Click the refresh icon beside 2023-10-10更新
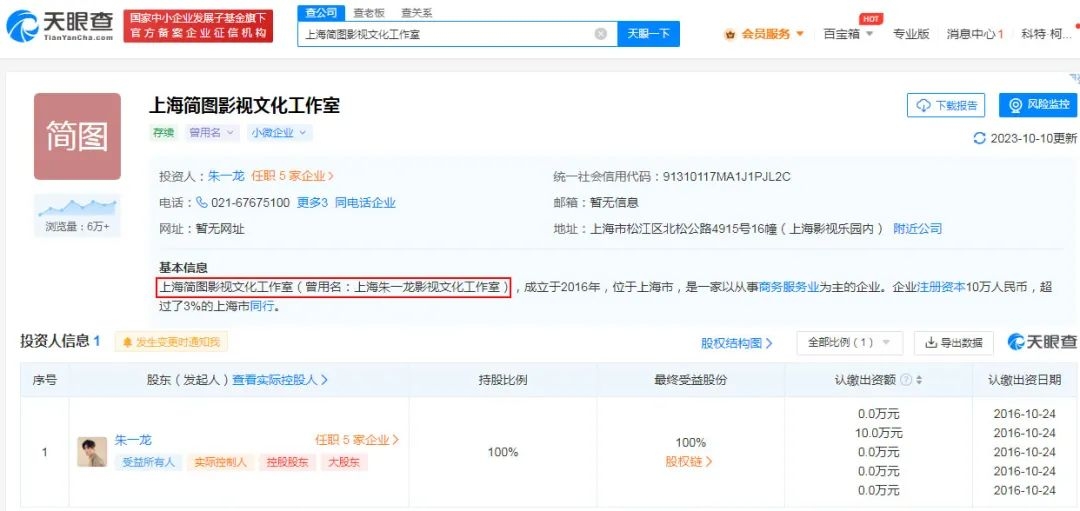 click(979, 138)
